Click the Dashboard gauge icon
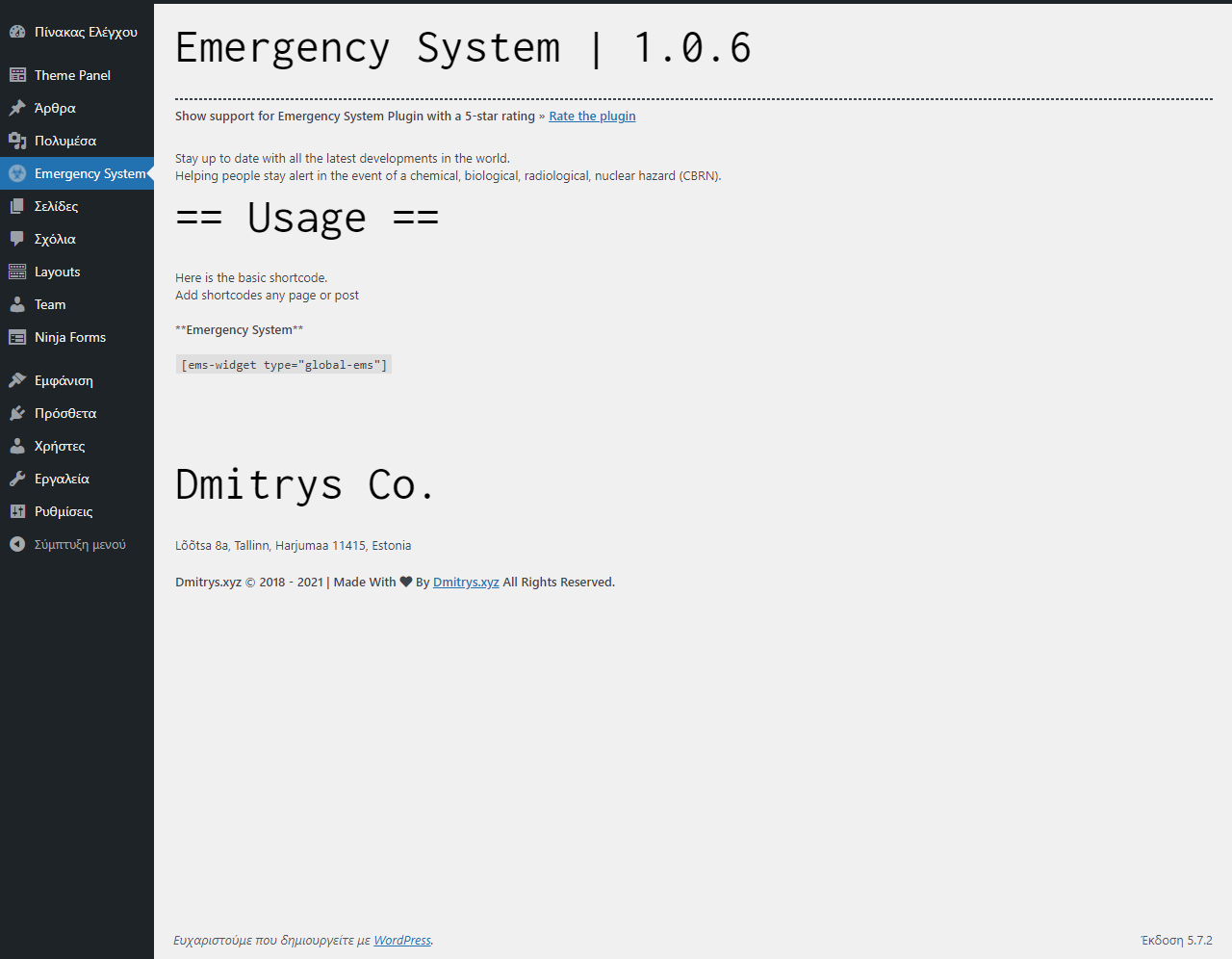 click(x=17, y=32)
